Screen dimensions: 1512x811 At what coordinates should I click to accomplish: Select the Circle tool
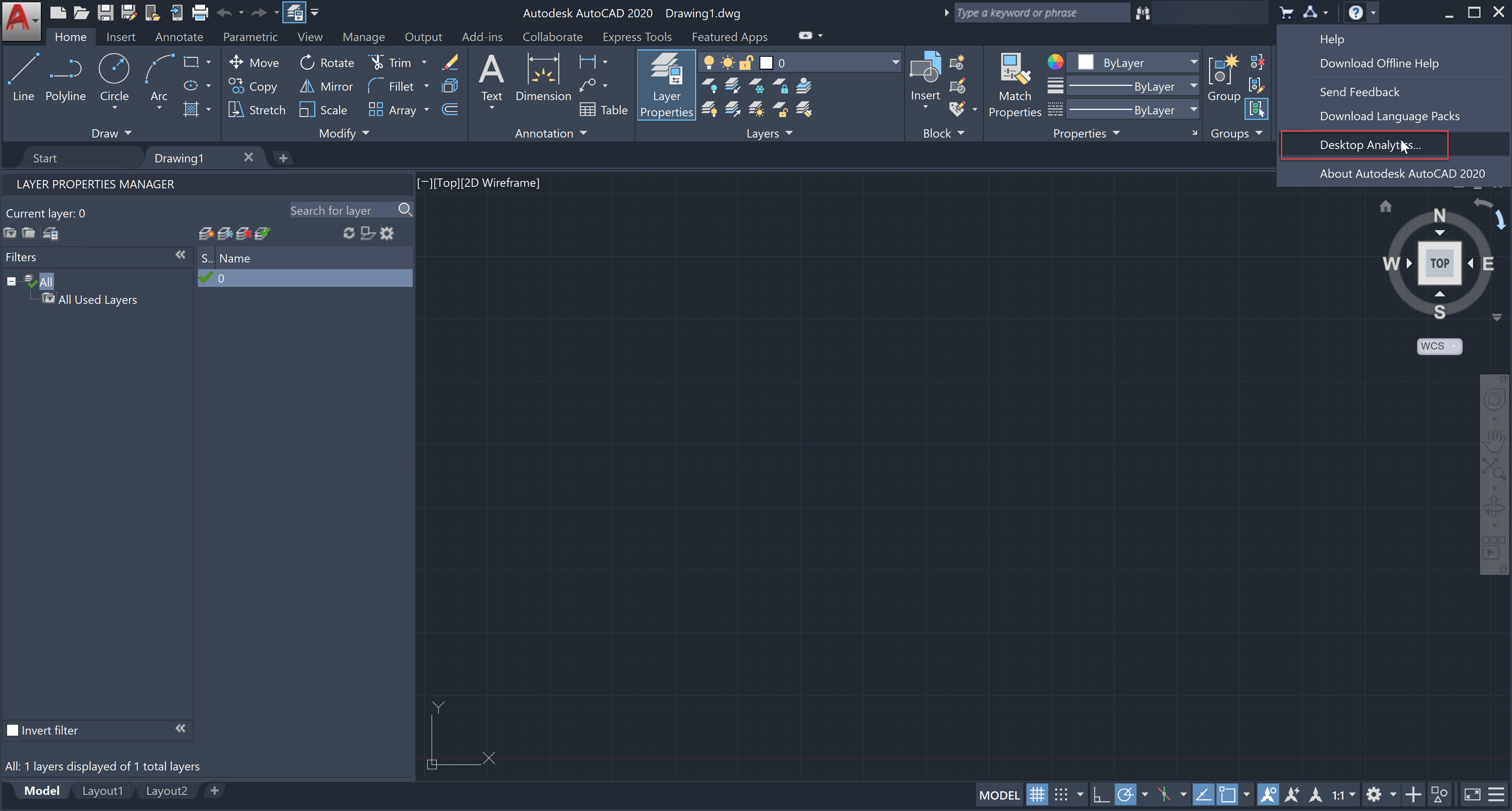(114, 76)
